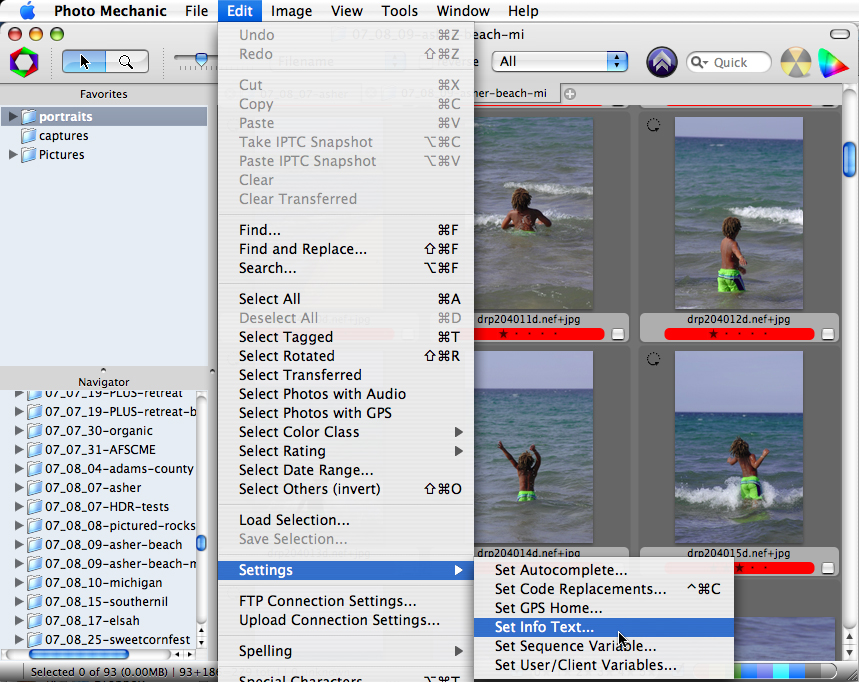Click the Photo Mechanic aperture logo icon
This screenshot has width=859, height=682.
click(x=24, y=62)
